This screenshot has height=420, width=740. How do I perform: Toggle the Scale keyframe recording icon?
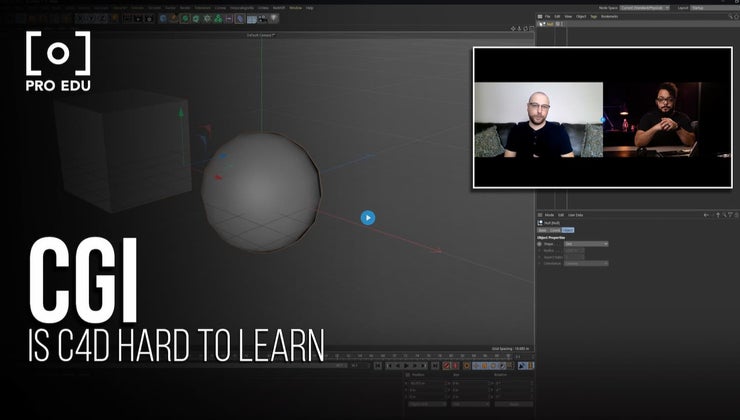pos(485,366)
